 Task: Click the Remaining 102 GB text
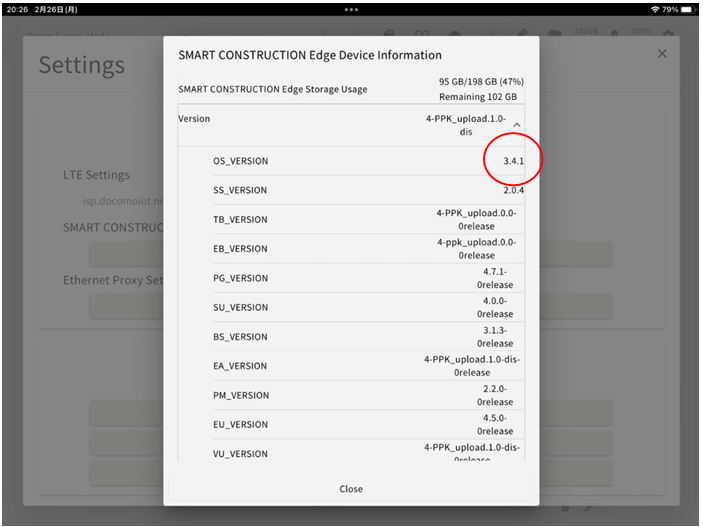477,97
